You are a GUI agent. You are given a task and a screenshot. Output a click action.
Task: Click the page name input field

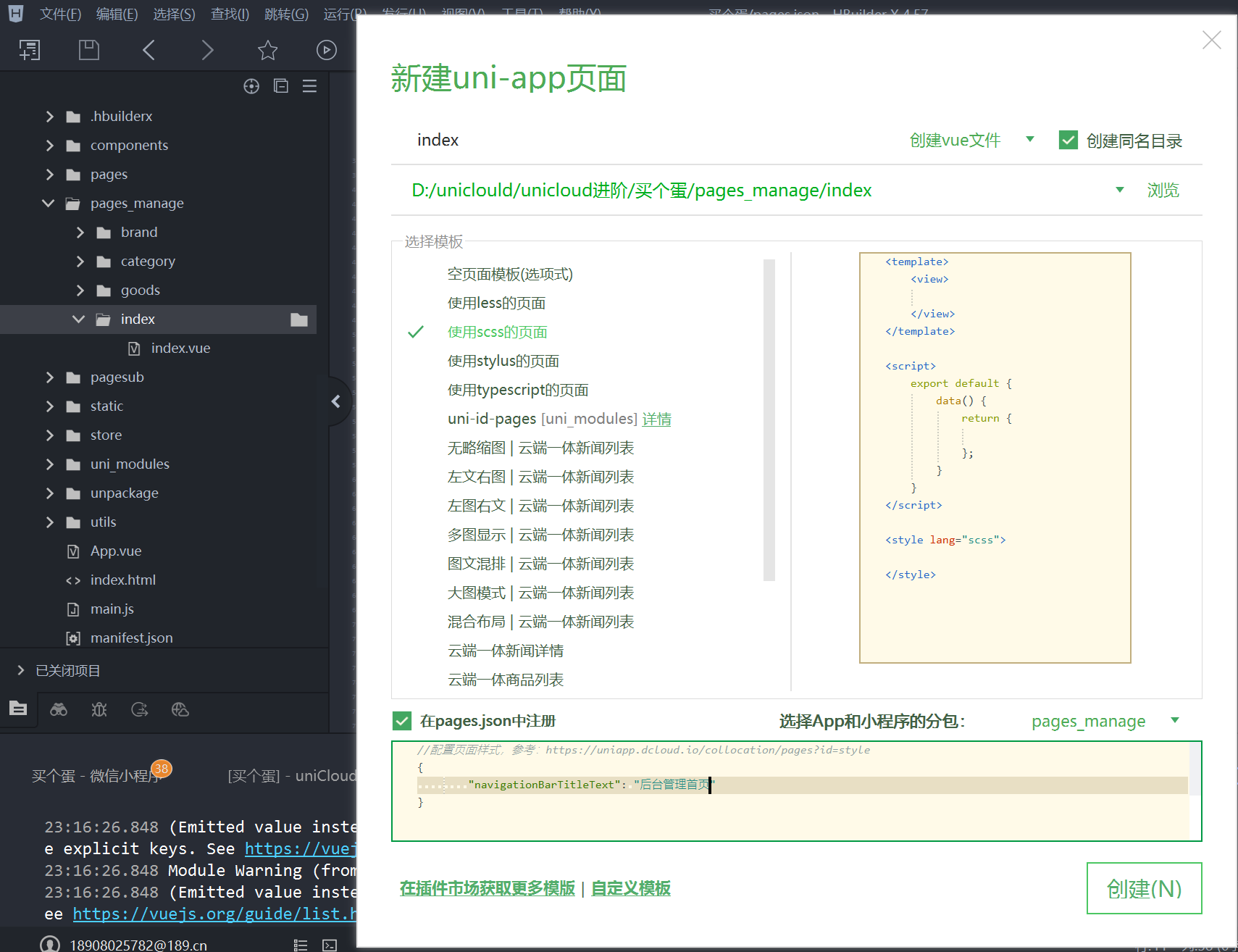point(645,140)
